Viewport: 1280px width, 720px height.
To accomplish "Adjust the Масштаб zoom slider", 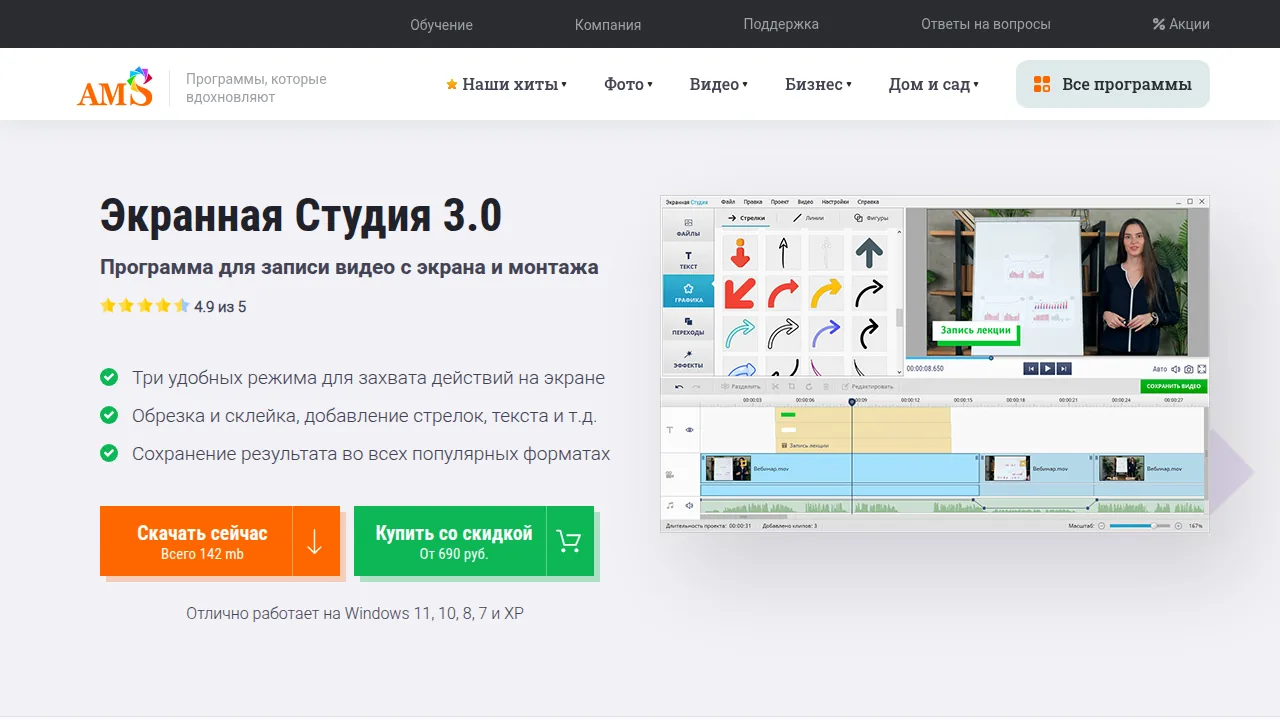I will point(1140,525).
